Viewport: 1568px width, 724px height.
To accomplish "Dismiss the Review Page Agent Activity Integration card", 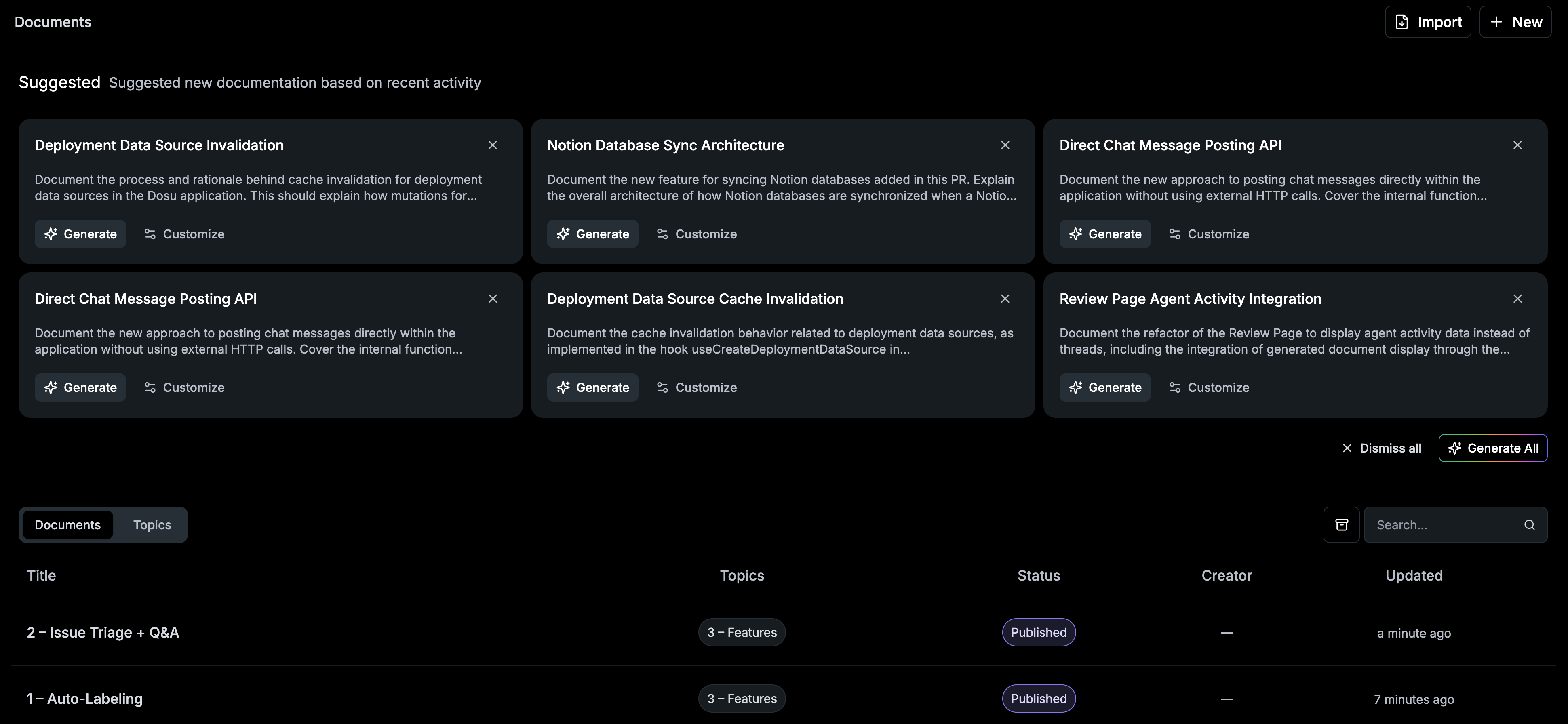I will pos(1517,299).
